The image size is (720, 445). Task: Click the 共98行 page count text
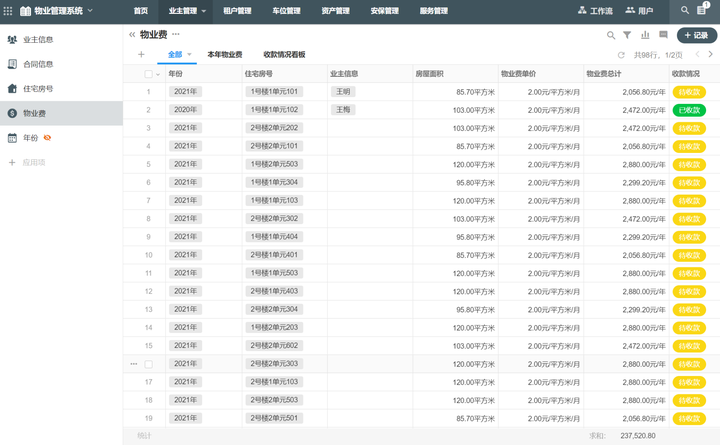658,55
